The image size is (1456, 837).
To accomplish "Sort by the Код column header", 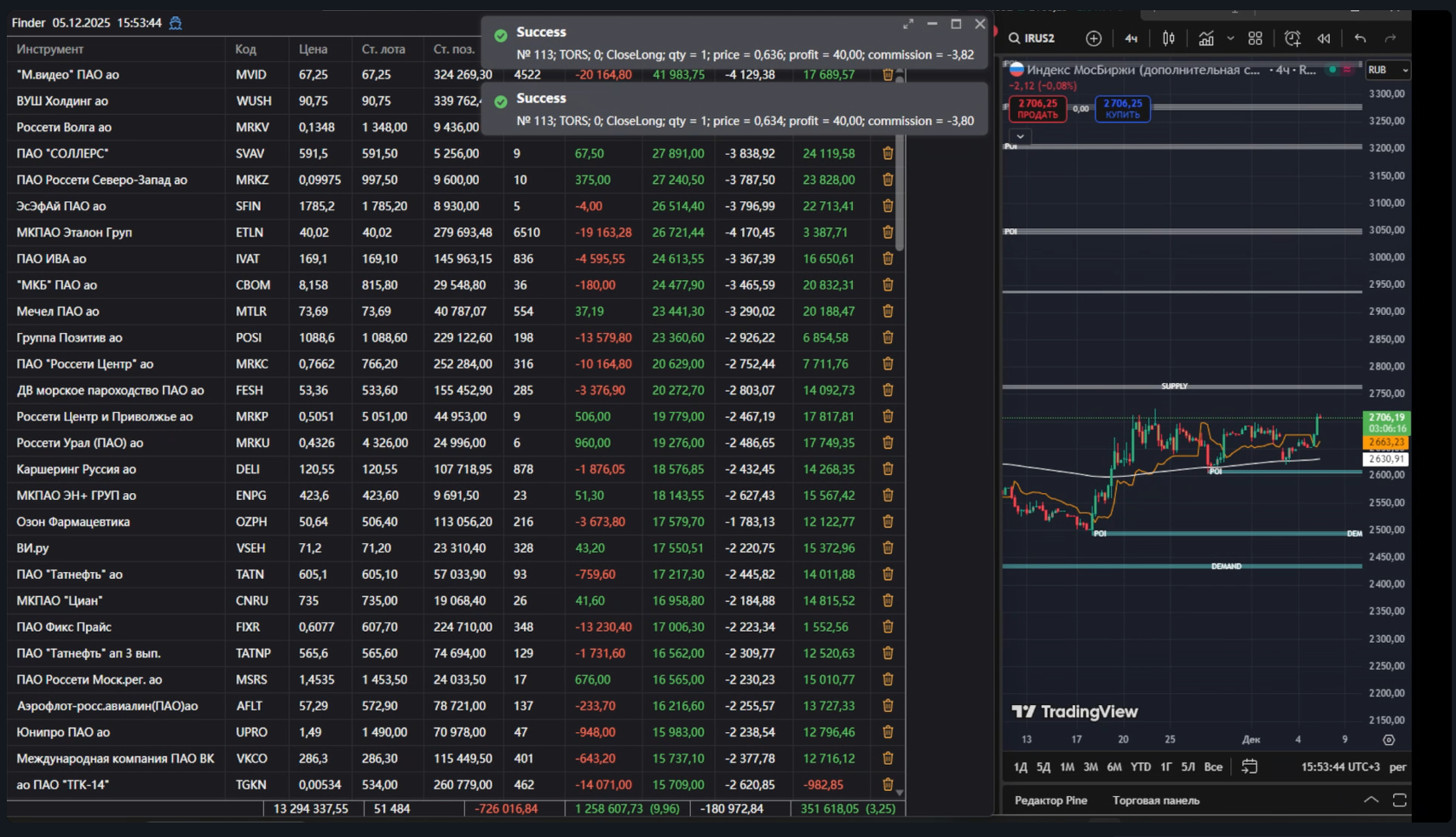I will (245, 49).
